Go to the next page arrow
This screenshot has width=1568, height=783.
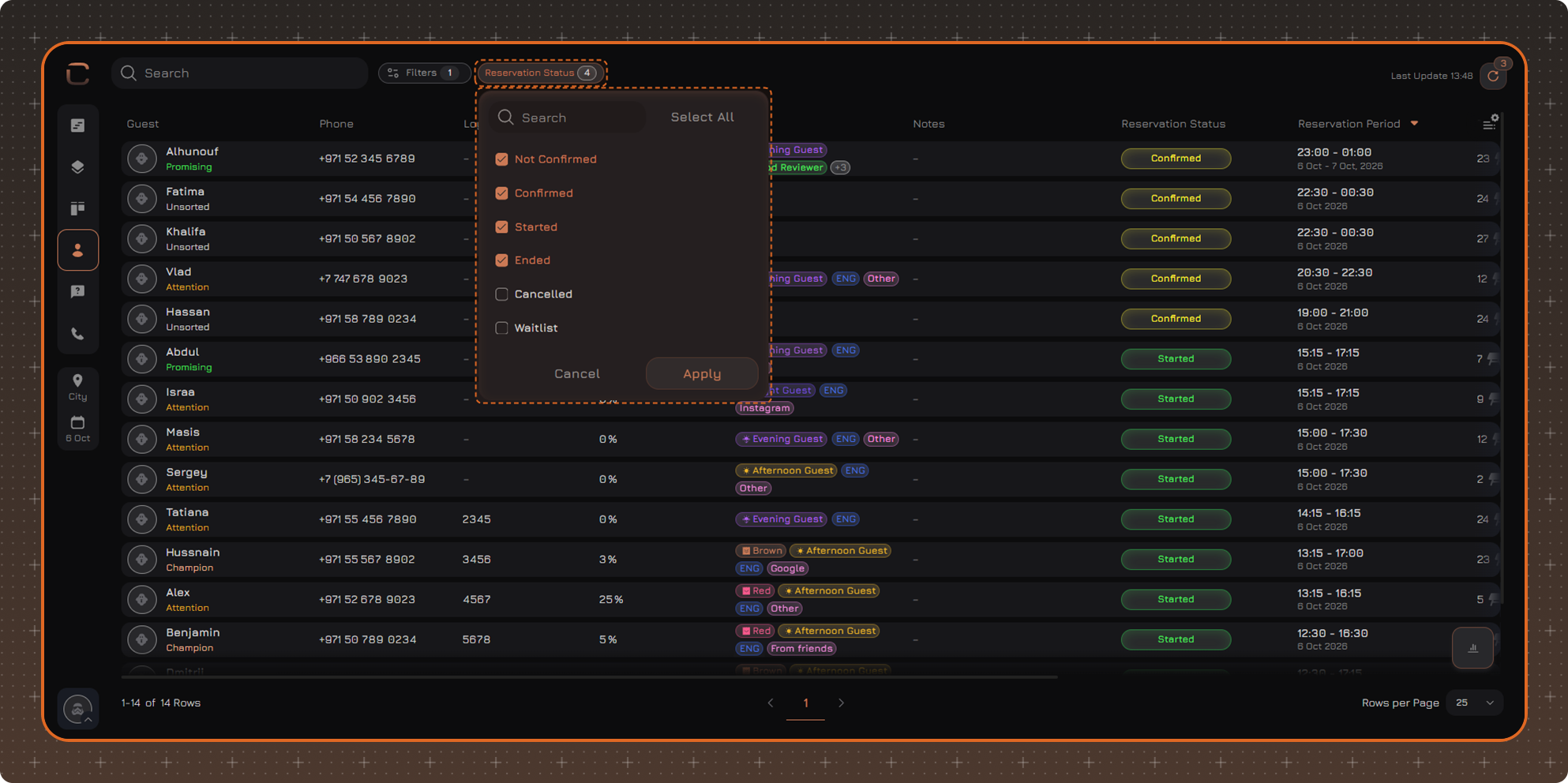click(x=841, y=702)
